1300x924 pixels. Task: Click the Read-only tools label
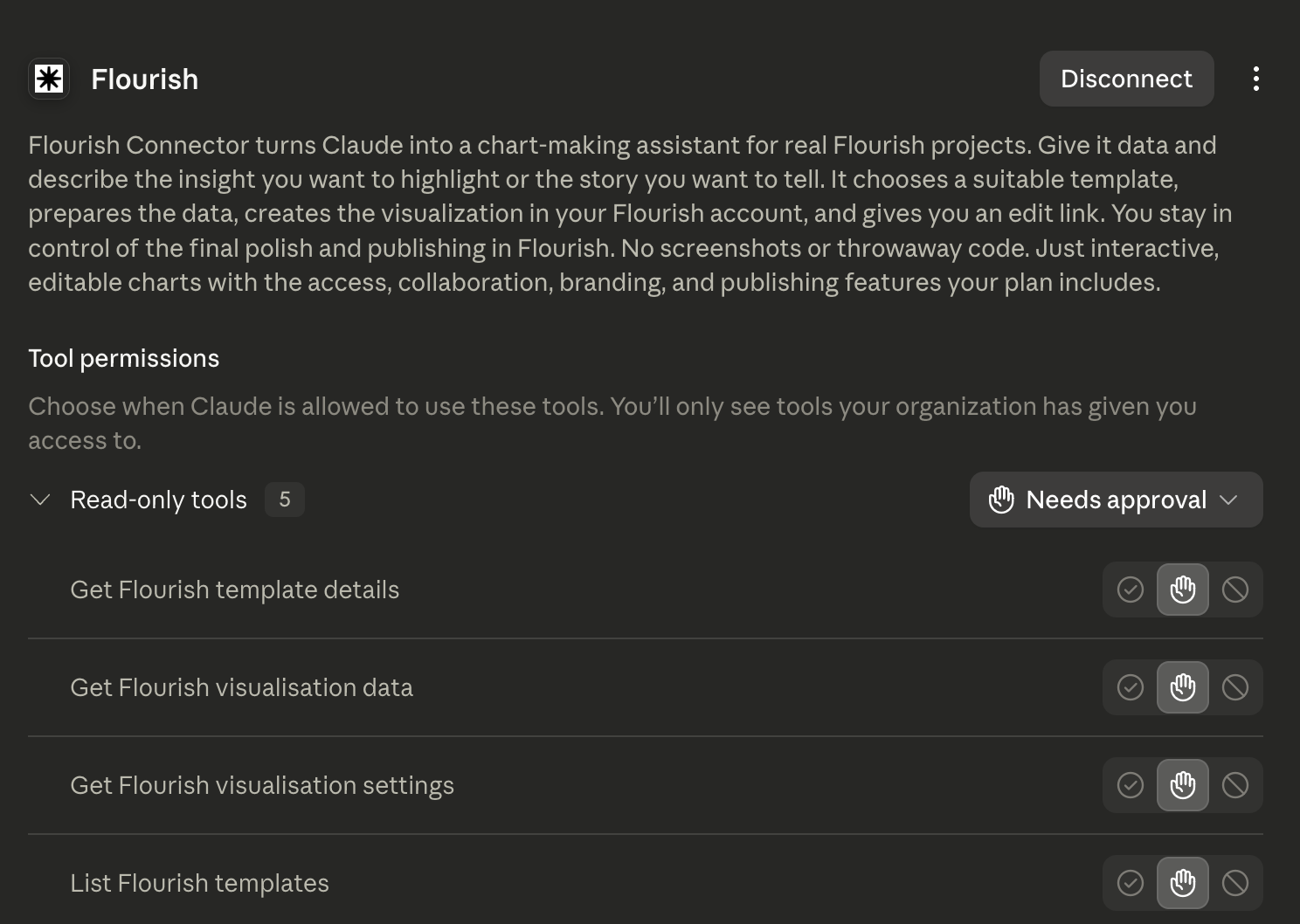click(x=158, y=500)
